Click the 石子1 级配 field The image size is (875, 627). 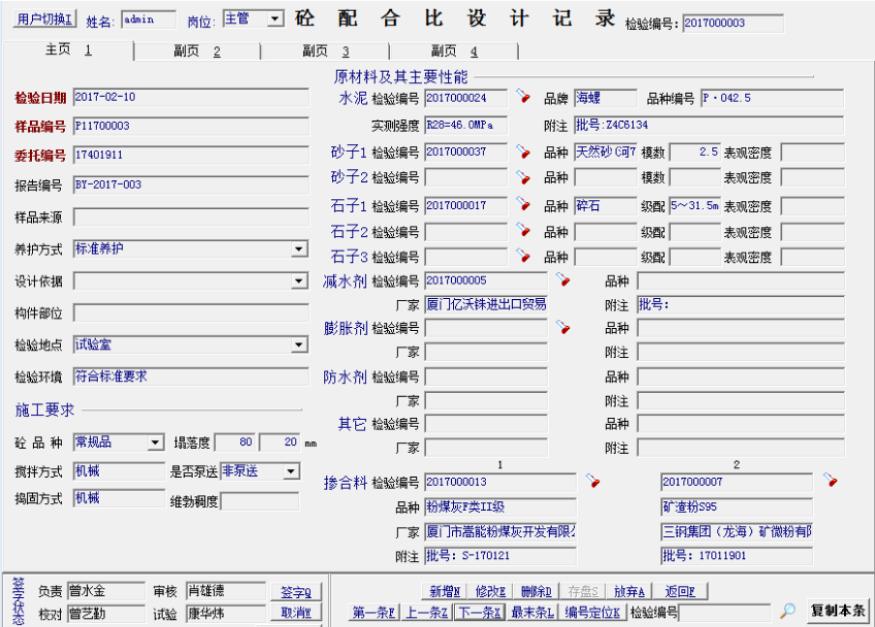point(695,205)
